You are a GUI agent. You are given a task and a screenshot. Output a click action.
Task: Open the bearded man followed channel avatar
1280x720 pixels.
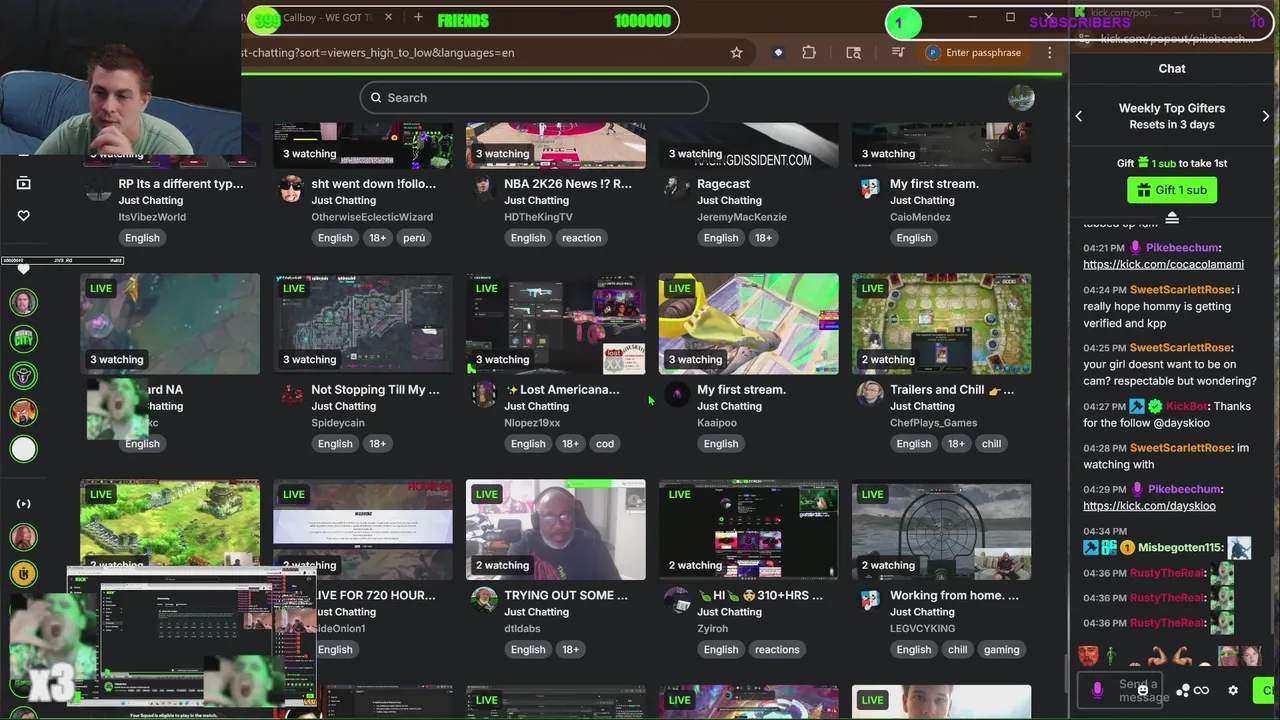tap(24, 302)
